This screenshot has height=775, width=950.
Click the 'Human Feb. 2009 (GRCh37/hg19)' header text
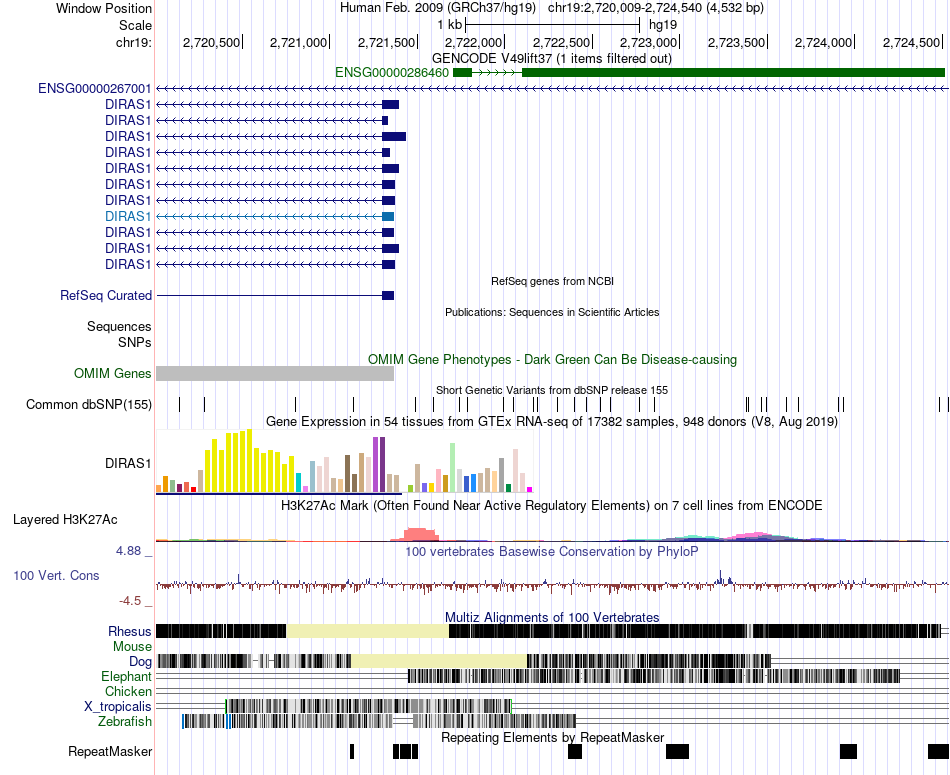[438, 8]
